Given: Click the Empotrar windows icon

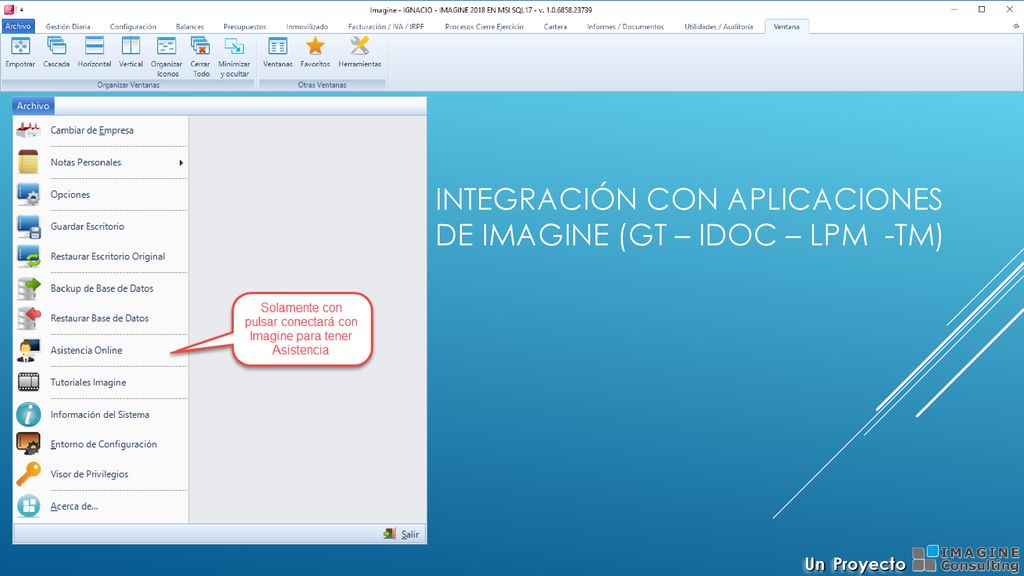Looking at the screenshot, I should point(20,46).
